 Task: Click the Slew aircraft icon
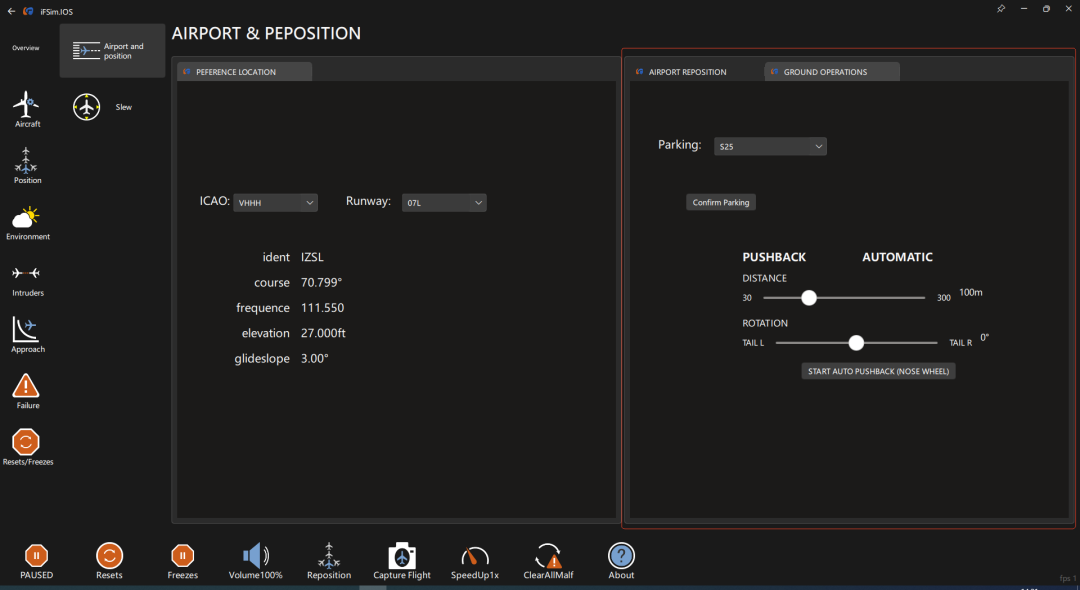pos(87,107)
